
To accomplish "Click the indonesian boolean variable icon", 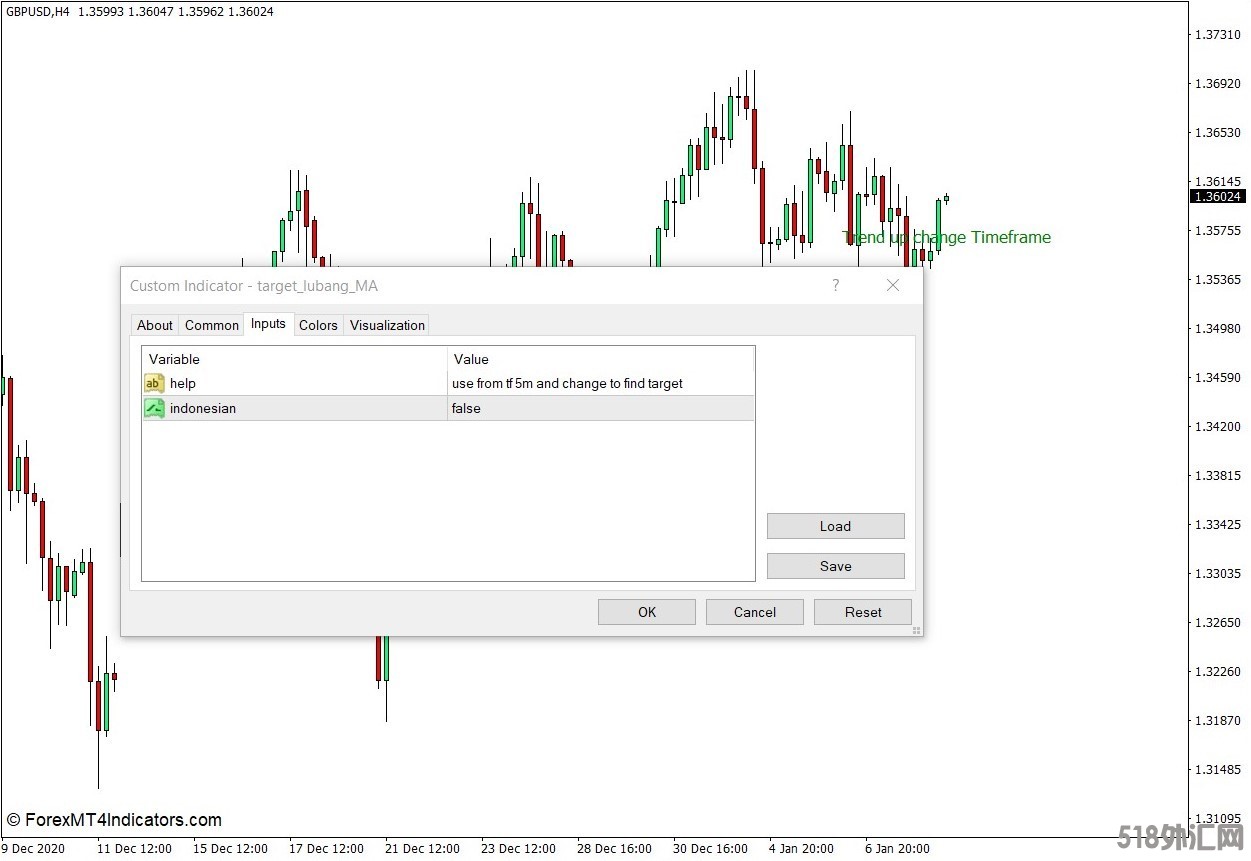I will pyautogui.click(x=154, y=408).
